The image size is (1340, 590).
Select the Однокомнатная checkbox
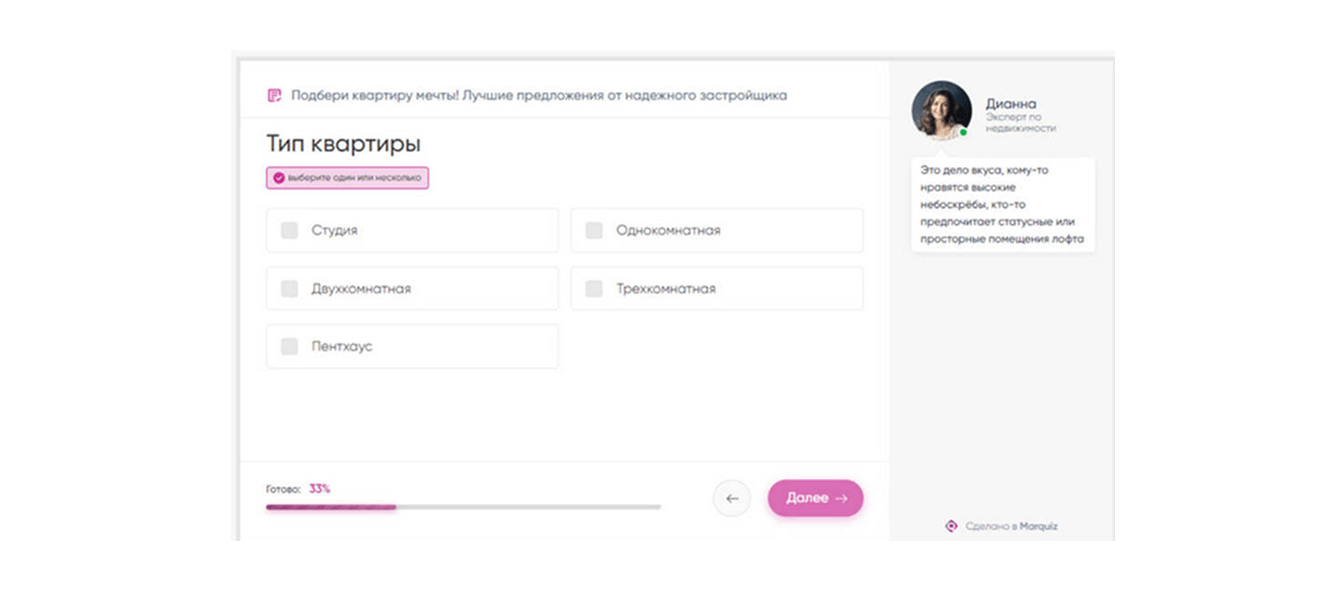pos(594,230)
